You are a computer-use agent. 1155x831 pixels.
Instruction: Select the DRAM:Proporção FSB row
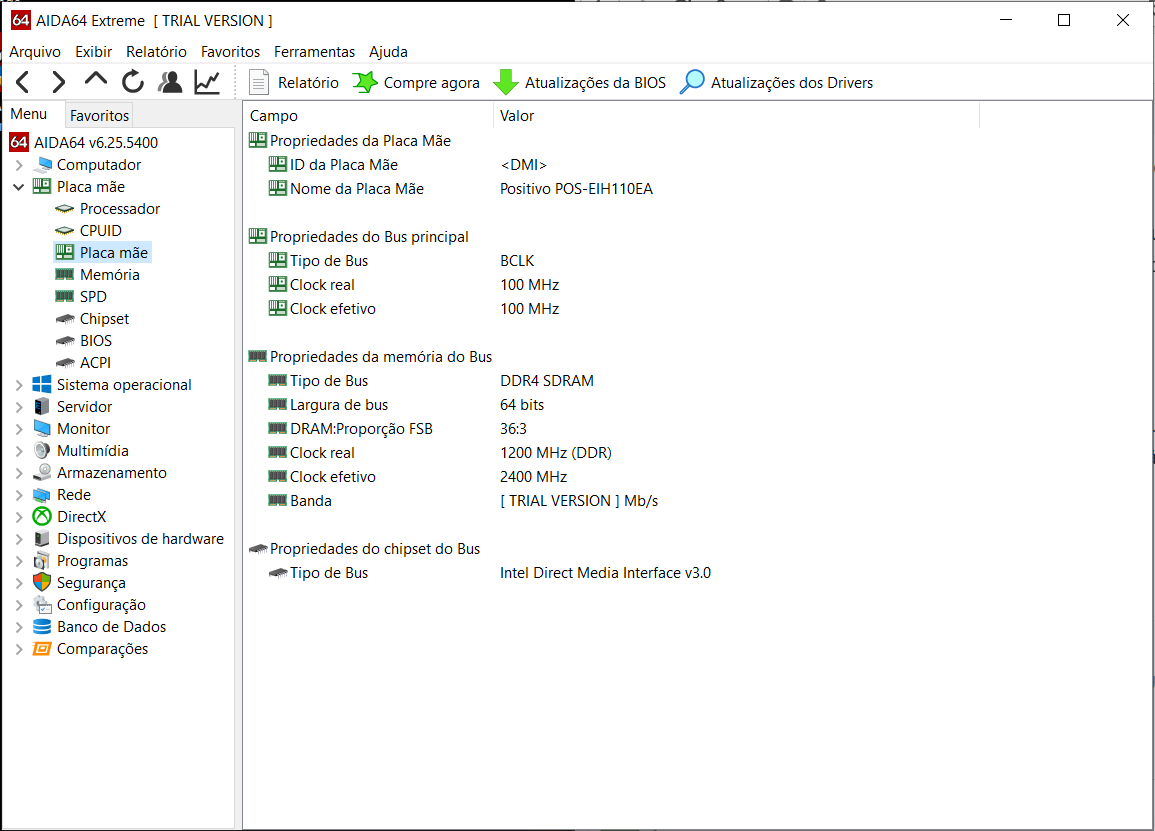pyautogui.click(x=361, y=429)
